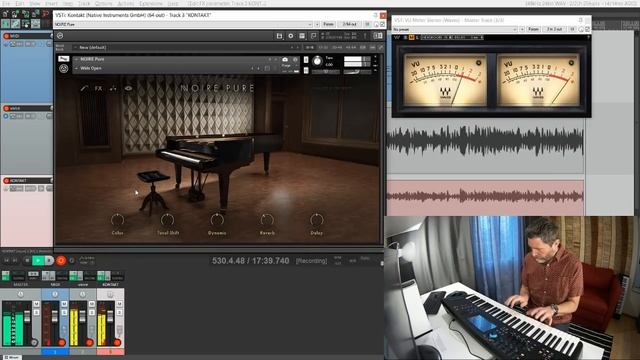Viewport: 640px width, 360px height.
Task: Click the 2/64 out routing button in Kontakt window
Action: click(x=349, y=24)
